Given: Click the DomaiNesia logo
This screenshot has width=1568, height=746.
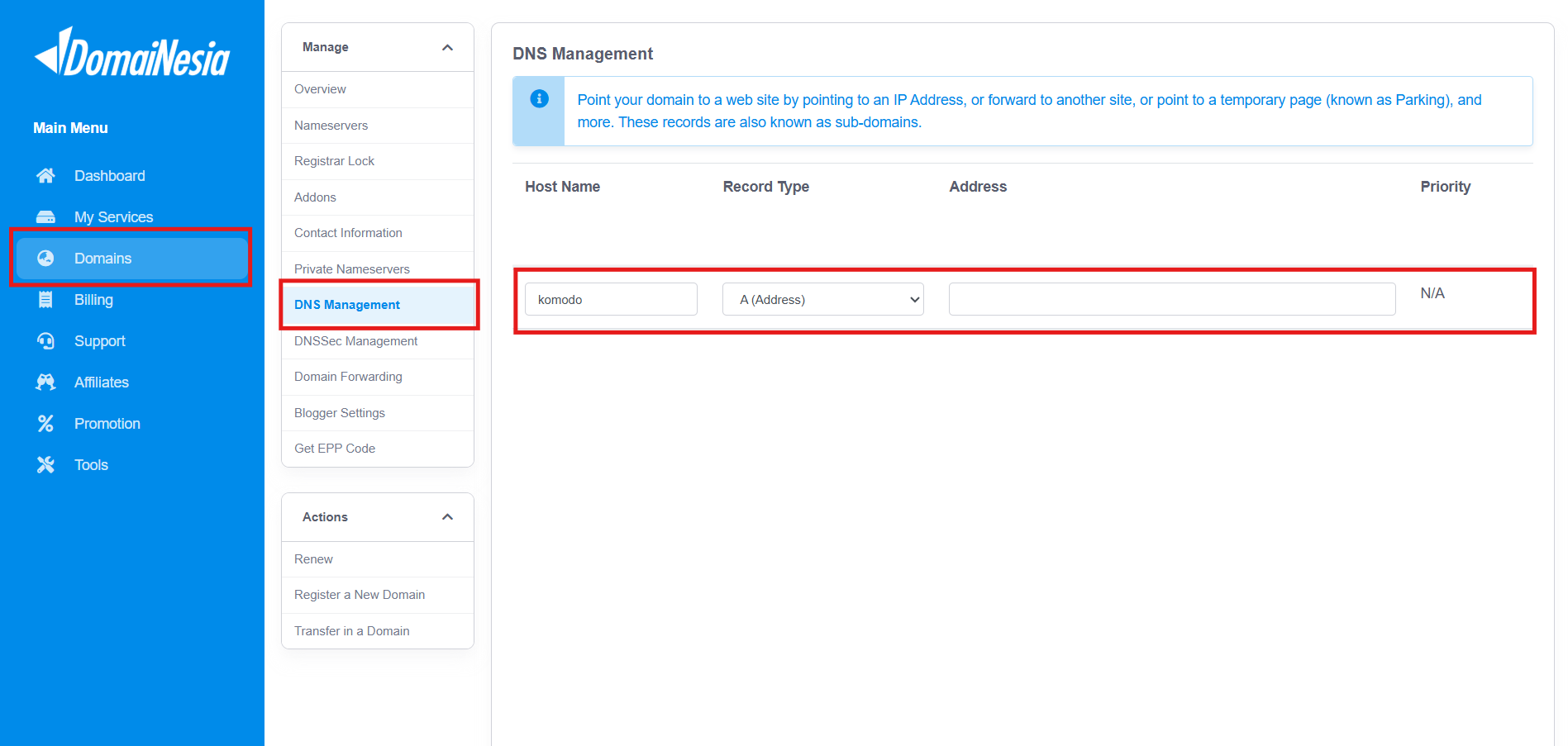Looking at the screenshot, I should [132, 52].
